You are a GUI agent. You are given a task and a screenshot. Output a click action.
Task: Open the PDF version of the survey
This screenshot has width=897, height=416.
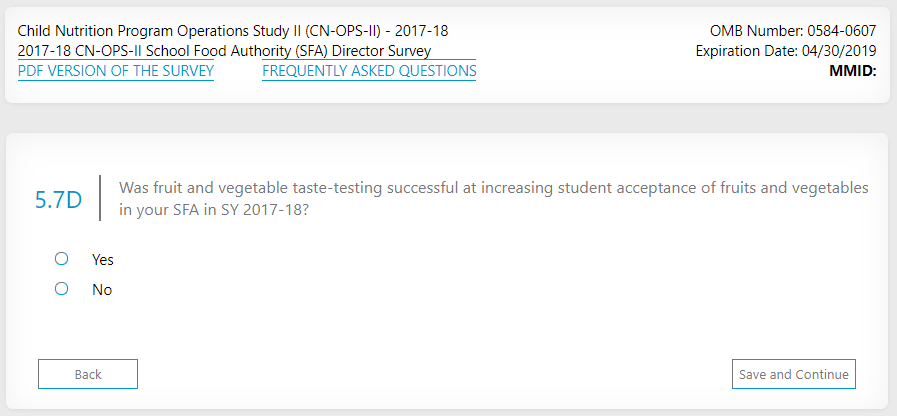click(115, 71)
